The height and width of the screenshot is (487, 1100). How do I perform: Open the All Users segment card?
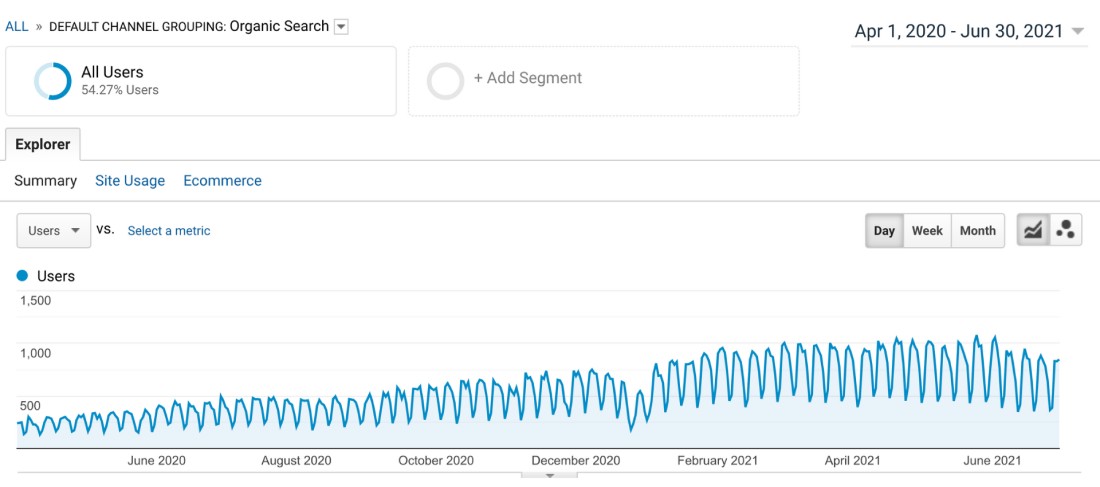pos(200,81)
